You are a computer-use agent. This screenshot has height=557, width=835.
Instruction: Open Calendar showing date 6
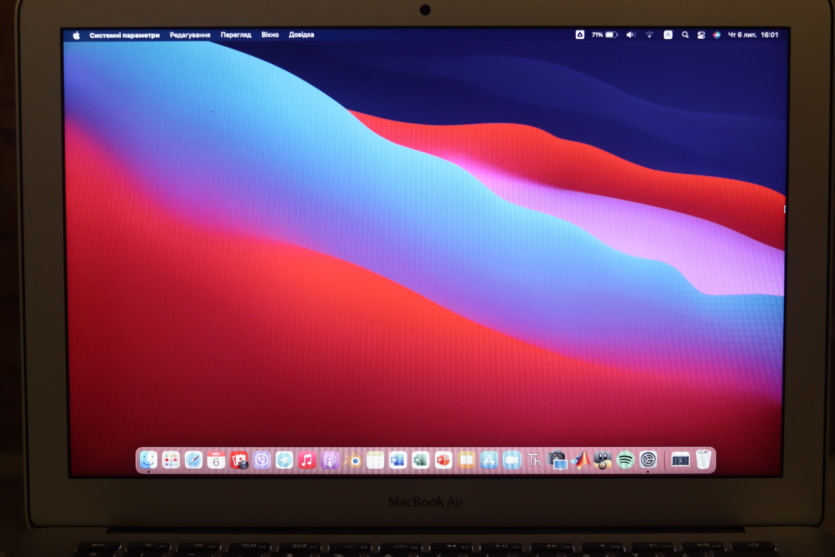[x=216, y=460]
